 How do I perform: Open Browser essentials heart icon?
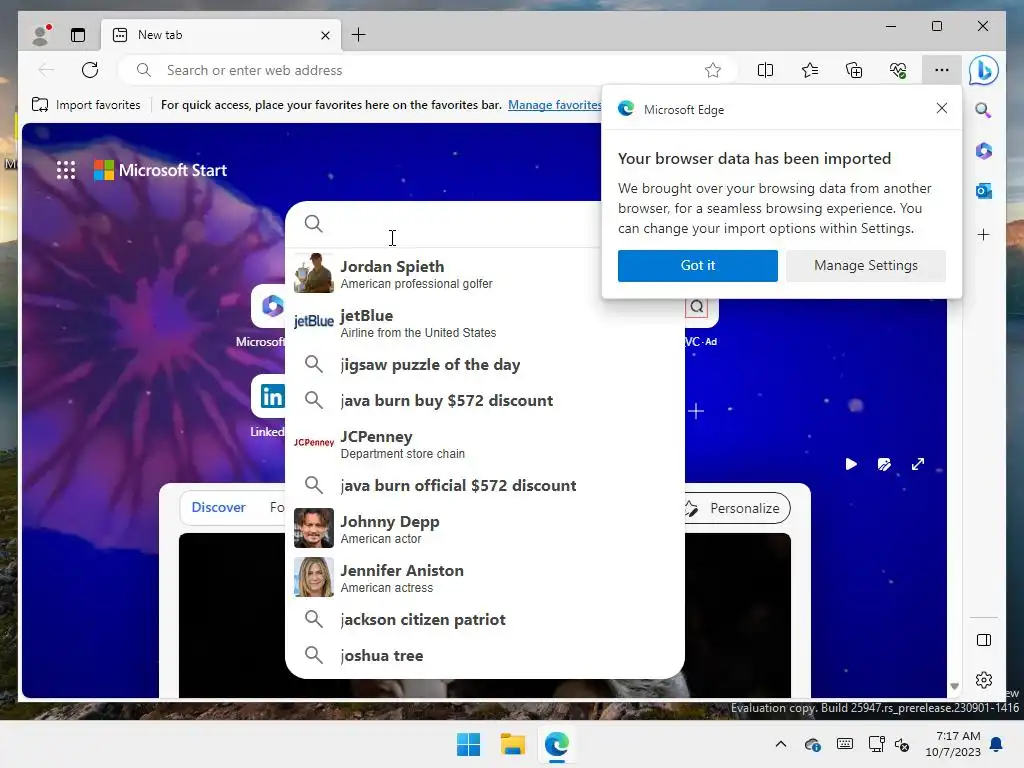(x=898, y=70)
